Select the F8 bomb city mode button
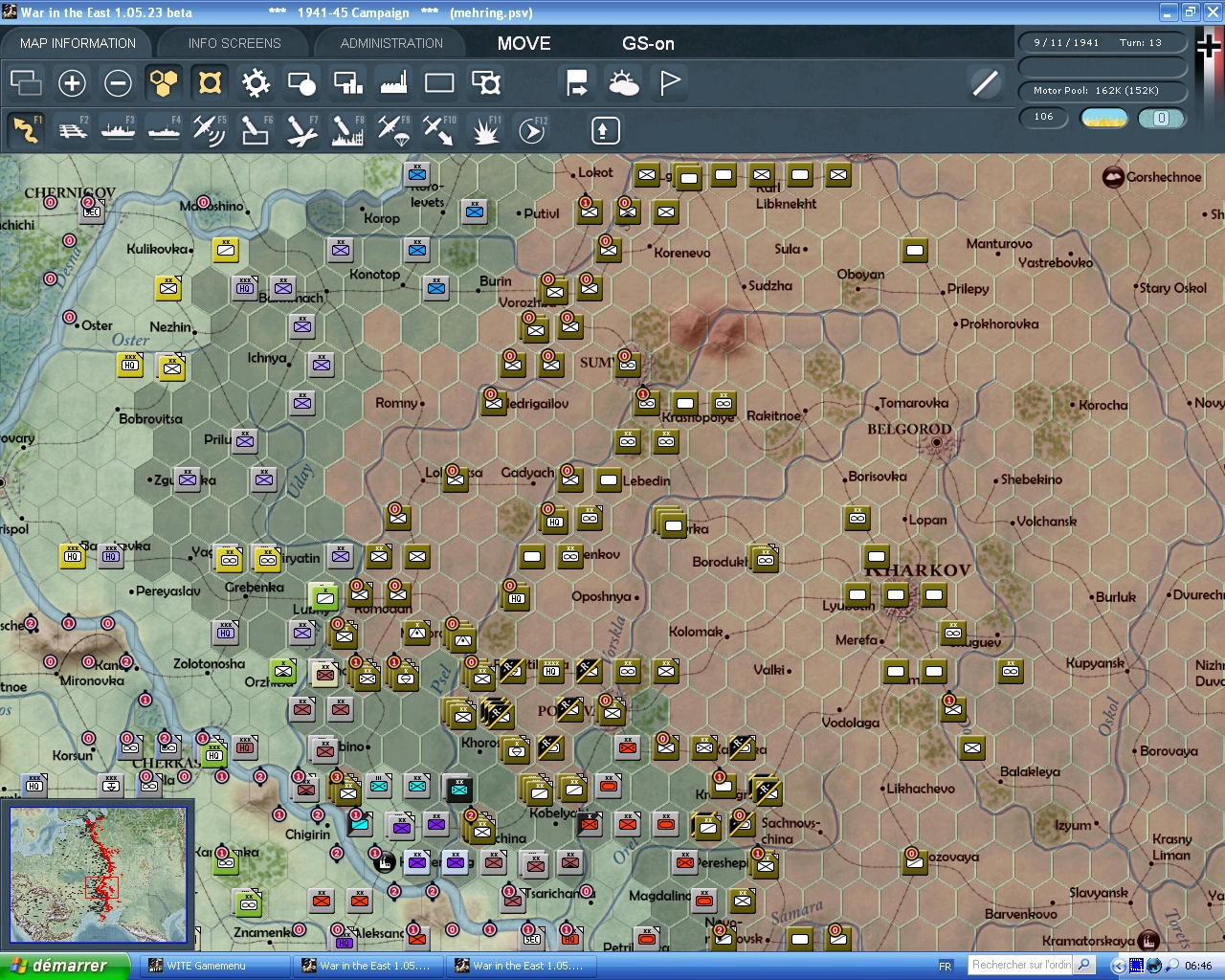 click(x=347, y=129)
